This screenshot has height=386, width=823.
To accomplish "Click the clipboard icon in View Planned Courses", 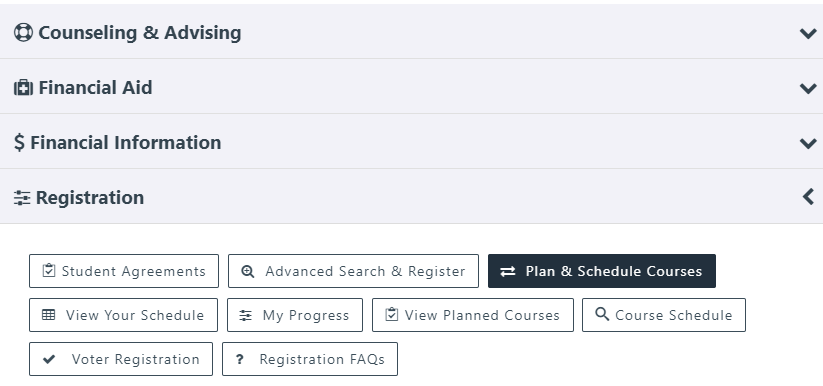I will tap(392, 315).
